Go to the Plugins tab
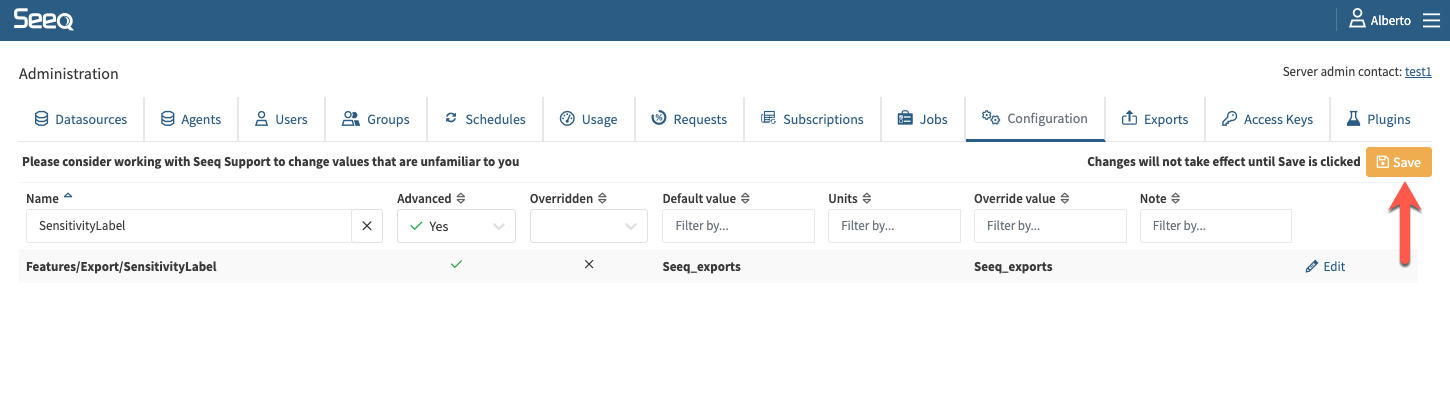 click(1378, 119)
